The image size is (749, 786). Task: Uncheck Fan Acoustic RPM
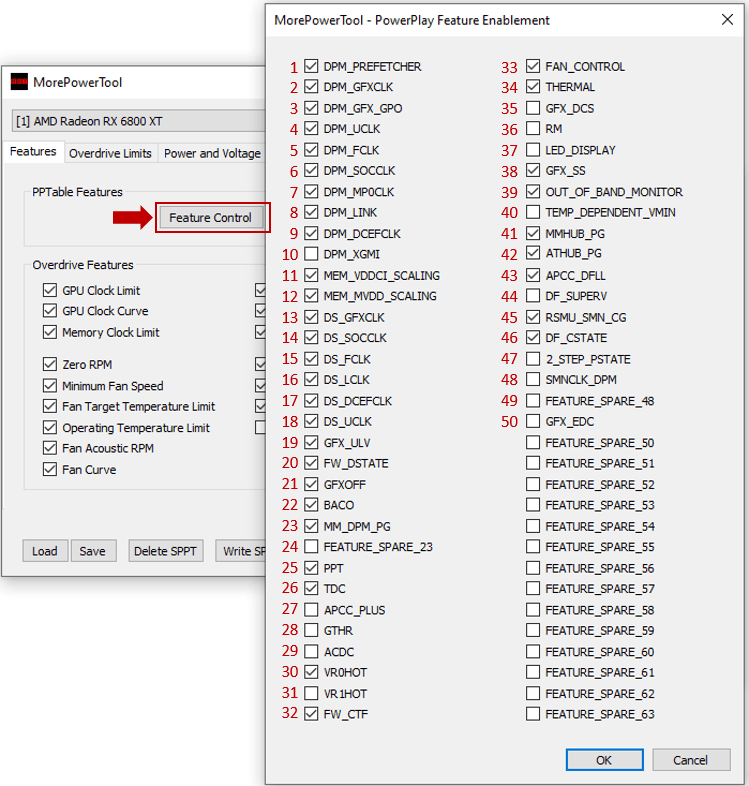[50, 448]
